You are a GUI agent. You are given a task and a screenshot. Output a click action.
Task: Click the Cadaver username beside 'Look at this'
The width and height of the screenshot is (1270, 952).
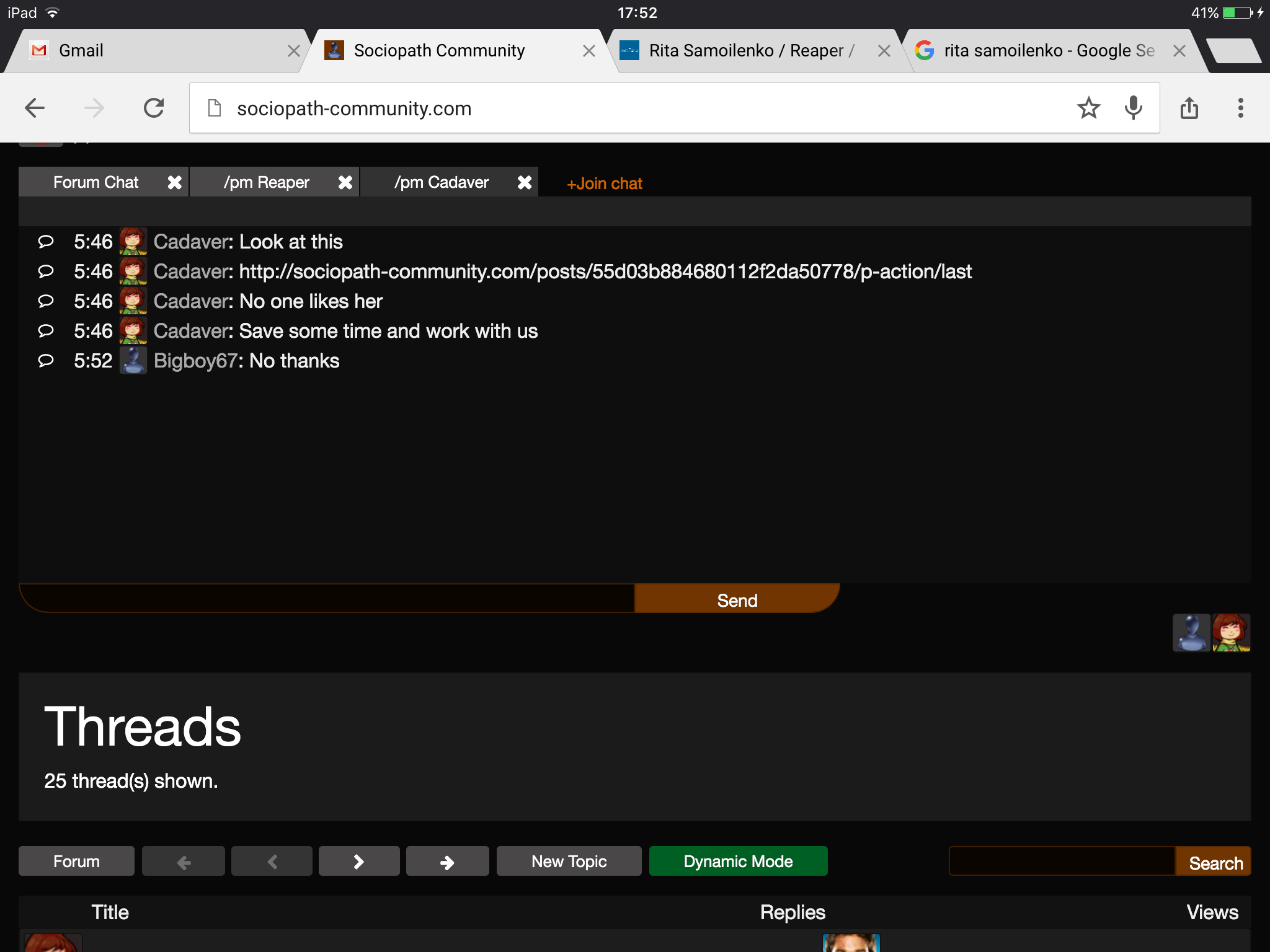(192, 242)
